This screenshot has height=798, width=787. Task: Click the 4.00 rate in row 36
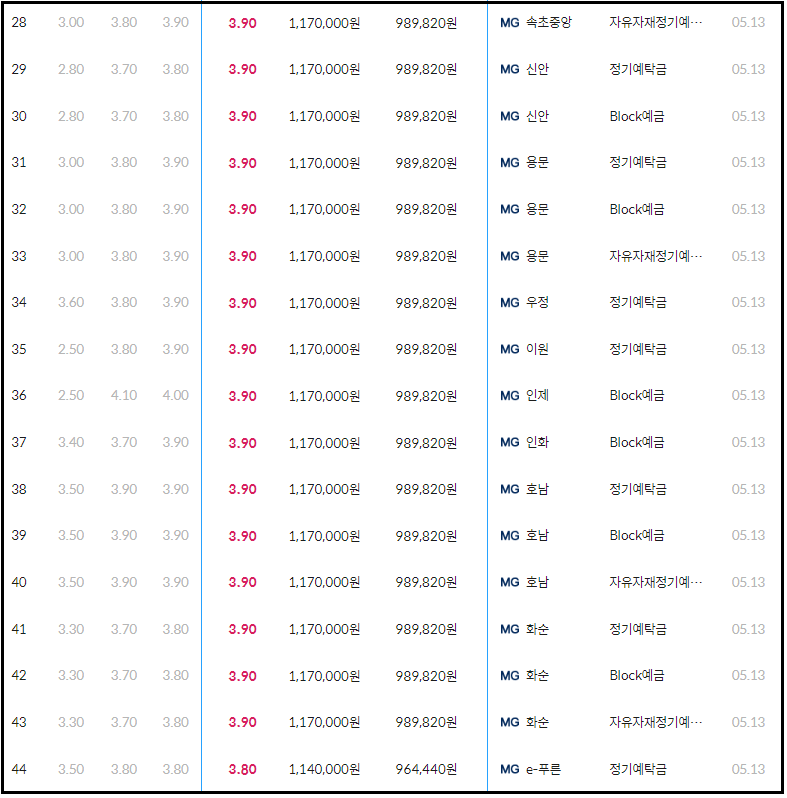176,395
